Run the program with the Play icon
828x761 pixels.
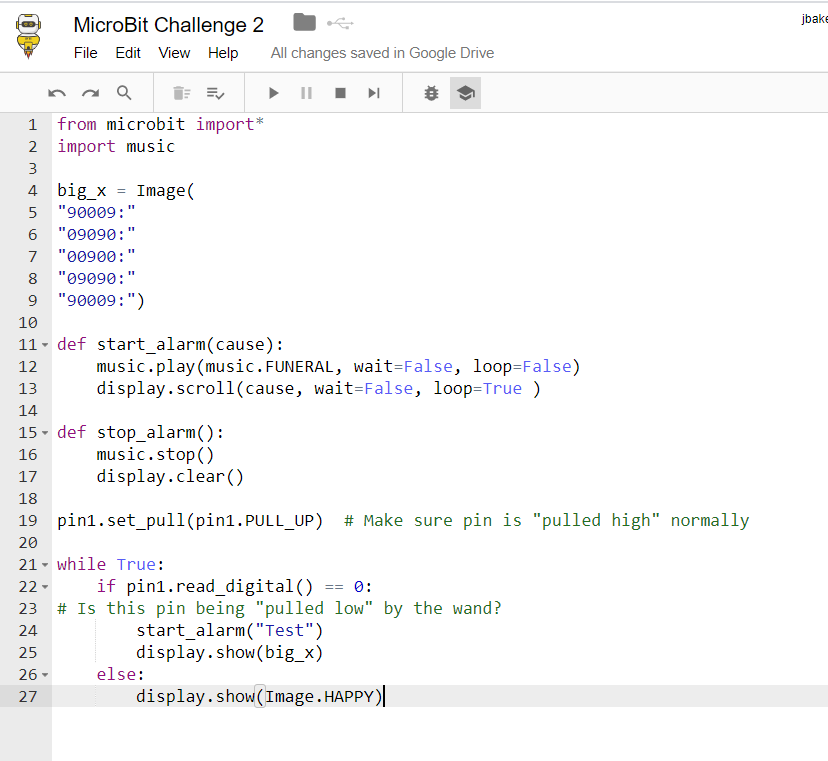273,92
